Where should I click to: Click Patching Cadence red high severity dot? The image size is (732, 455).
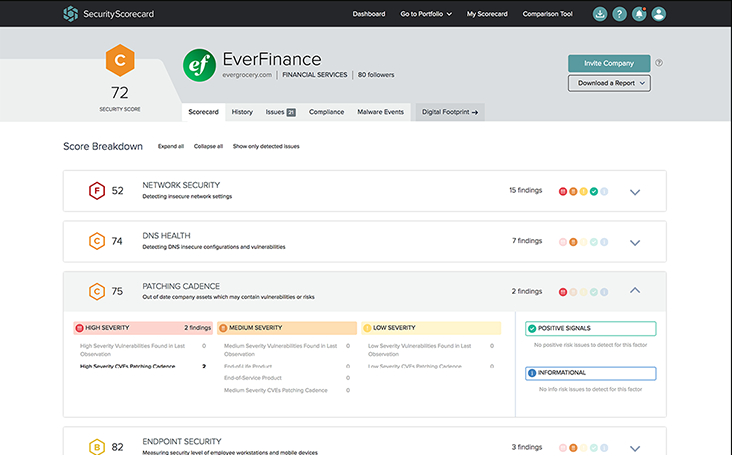(x=563, y=292)
